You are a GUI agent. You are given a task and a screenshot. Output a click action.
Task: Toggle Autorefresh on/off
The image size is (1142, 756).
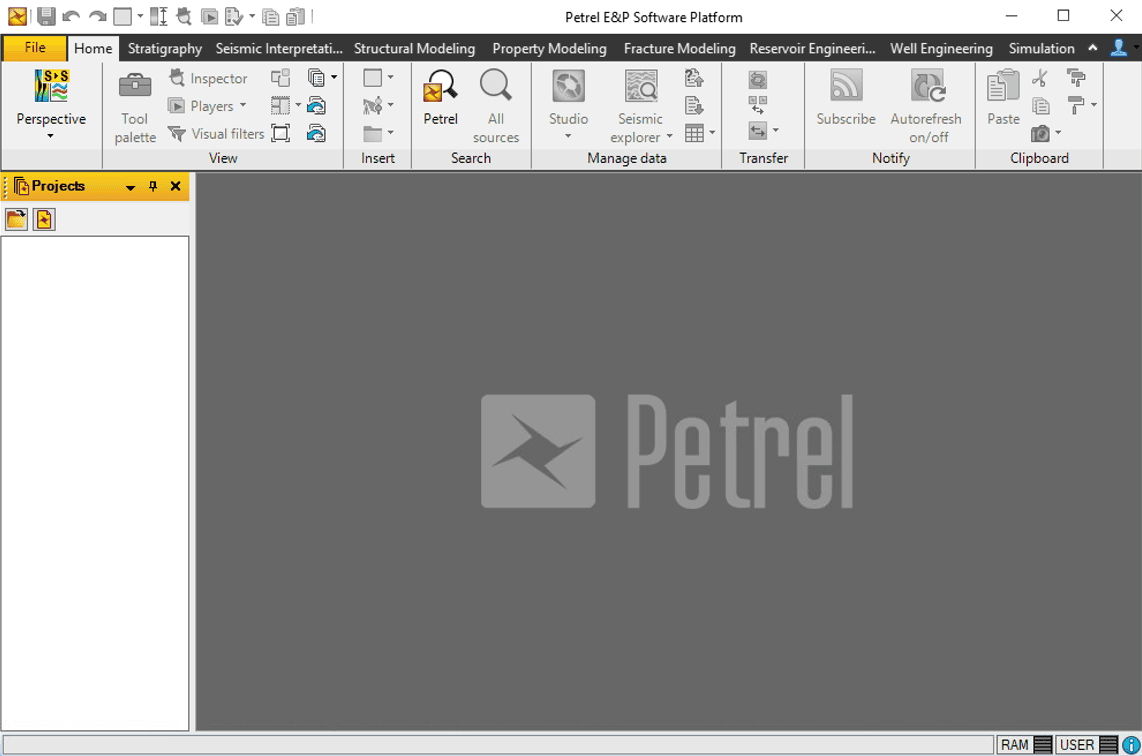[x=926, y=107]
